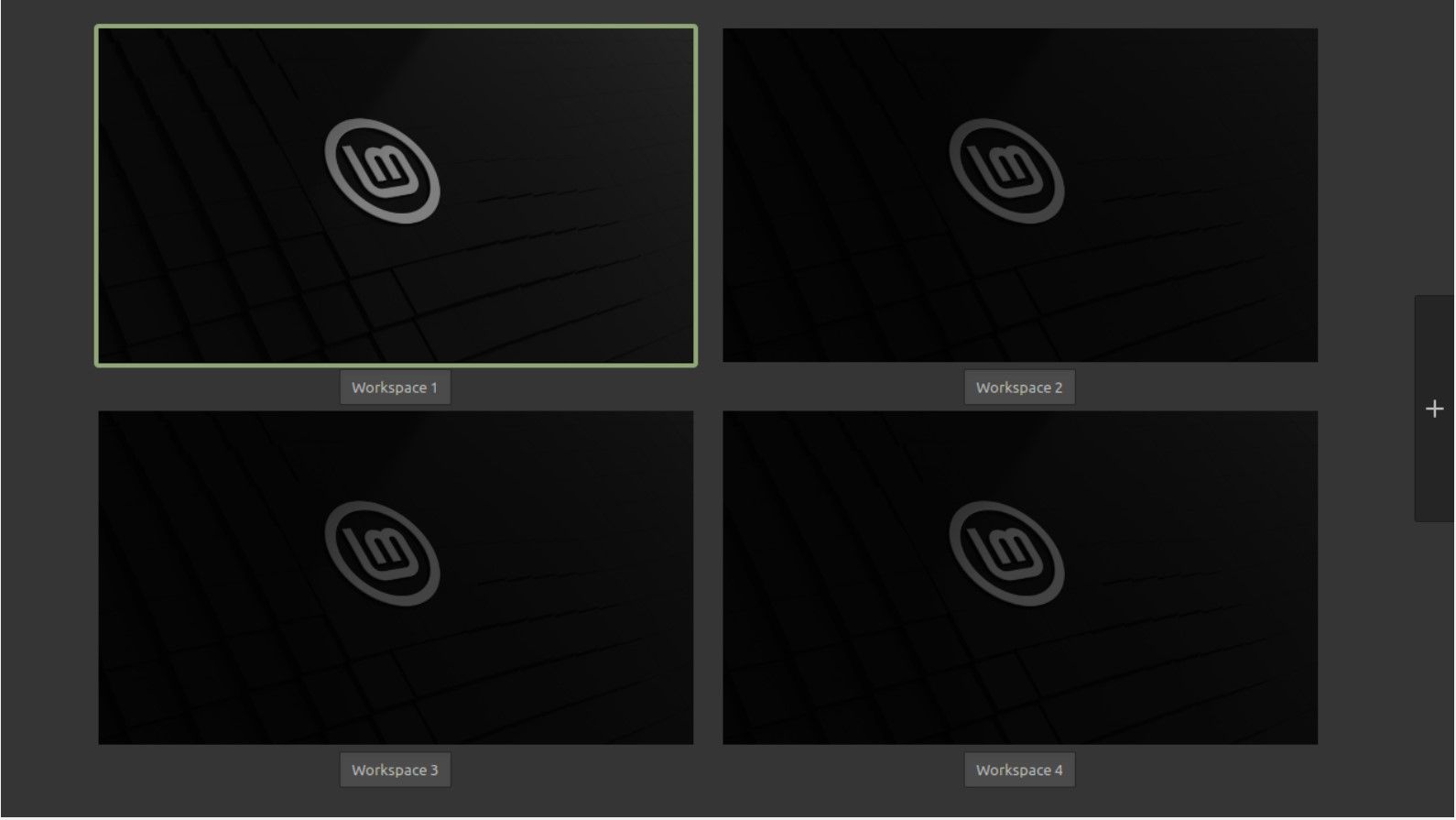The width and height of the screenshot is (1456, 820).
Task: Add a new workspace with the plus icon
Action: click(x=1435, y=409)
